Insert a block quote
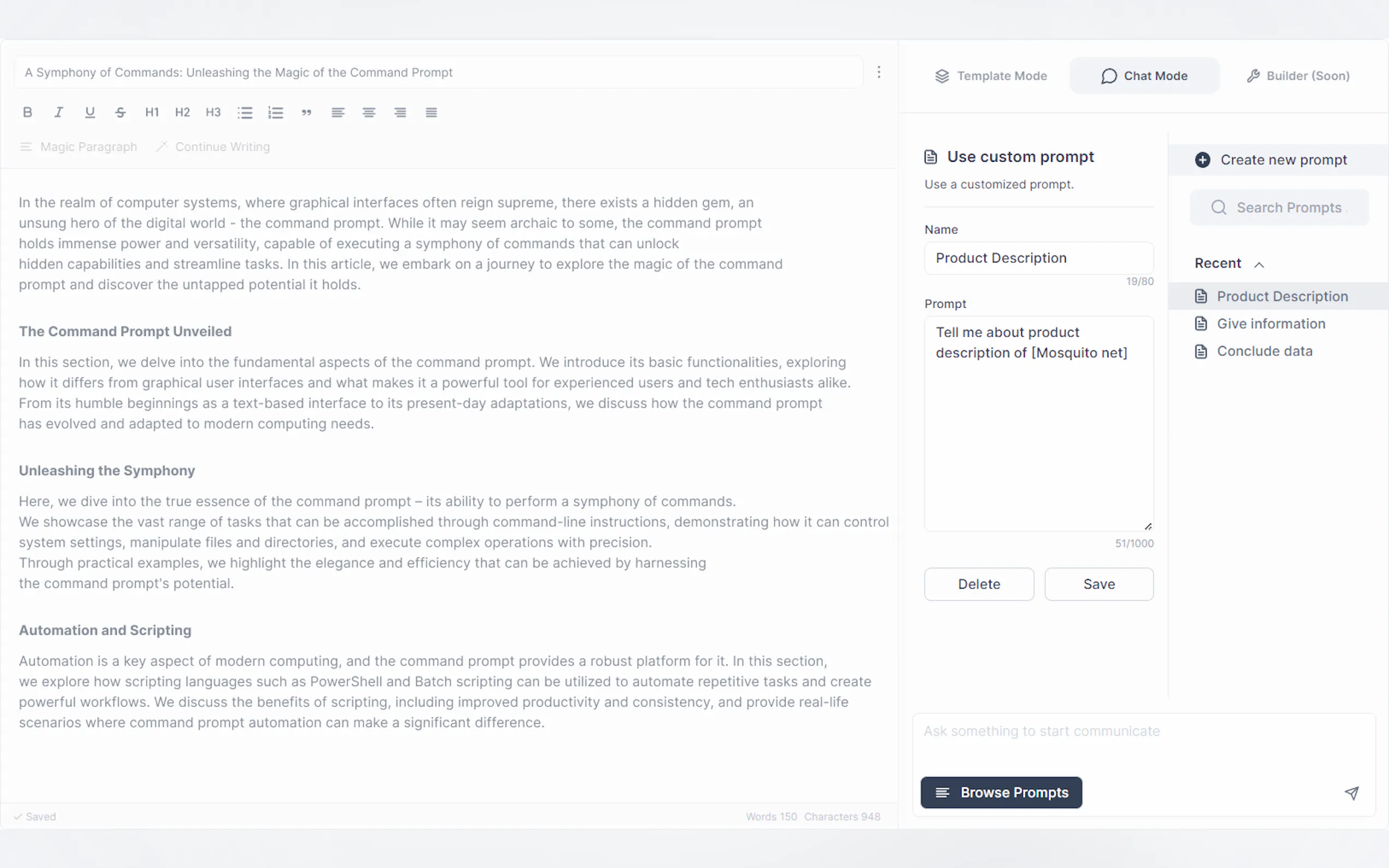The height and width of the screenshot is (868, 1389). pos(307,113)
